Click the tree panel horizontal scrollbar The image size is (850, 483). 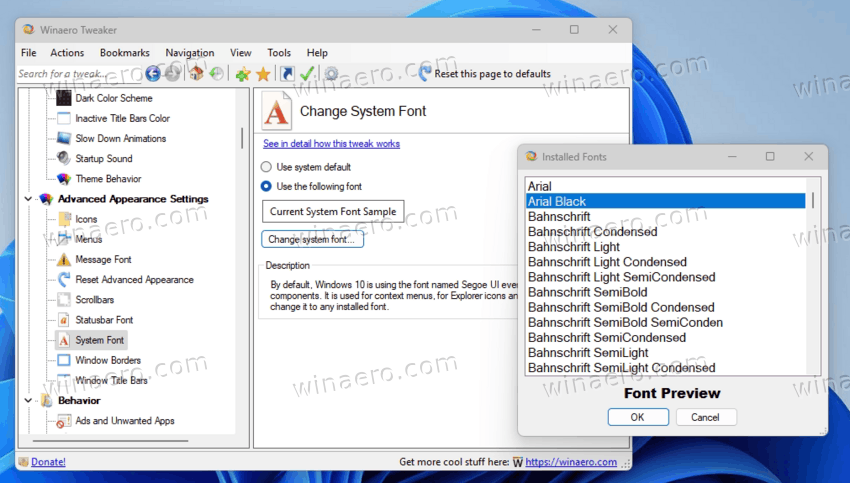110,441
